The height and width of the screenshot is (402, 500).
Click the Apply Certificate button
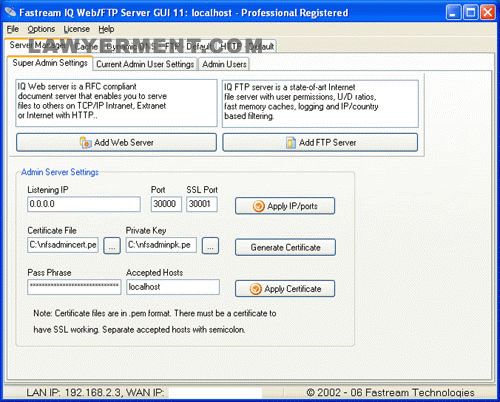coord(285,289)
